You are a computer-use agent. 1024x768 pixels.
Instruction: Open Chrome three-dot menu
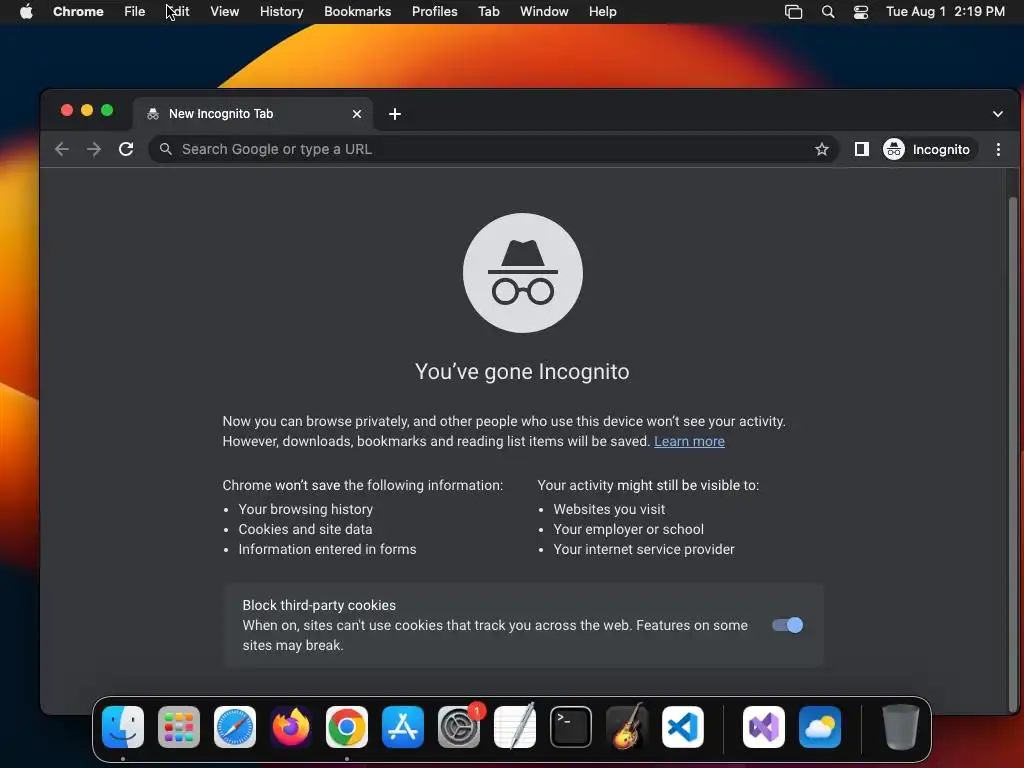pos(998,150)
